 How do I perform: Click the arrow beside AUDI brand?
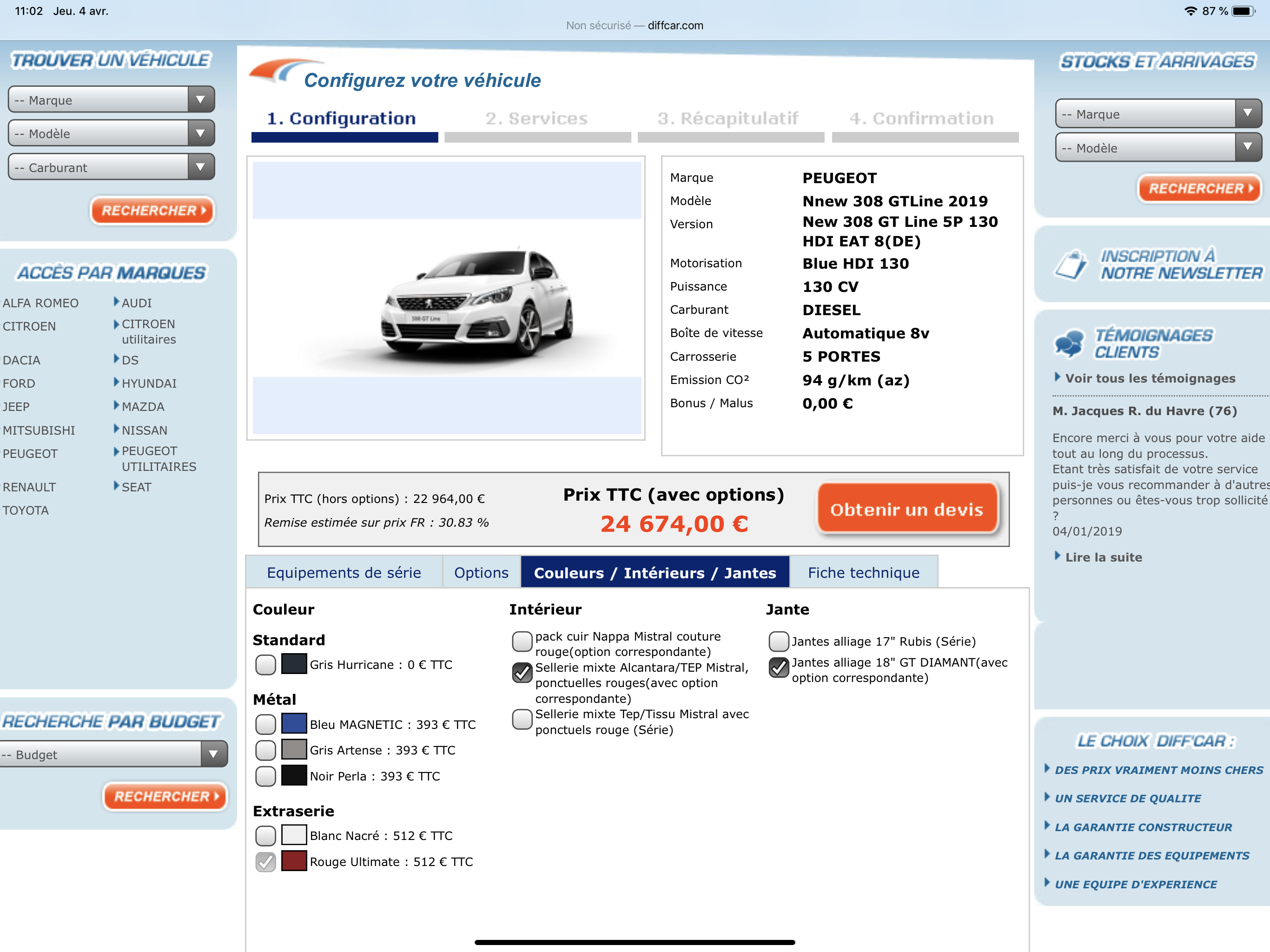117,301
